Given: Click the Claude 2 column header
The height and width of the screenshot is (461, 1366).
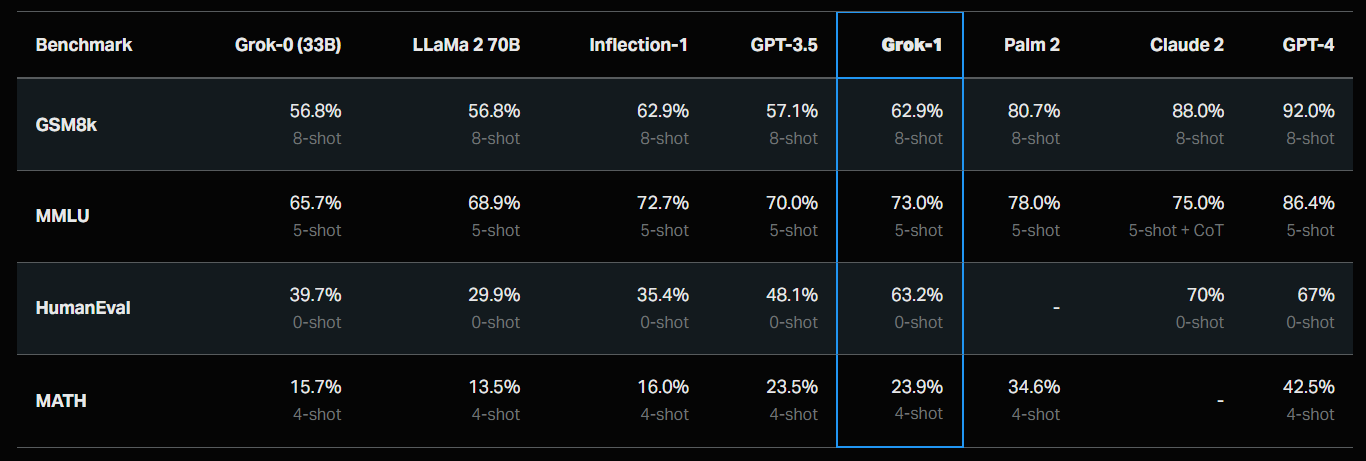Looking at the screenshot, I should click(1187, 45).
